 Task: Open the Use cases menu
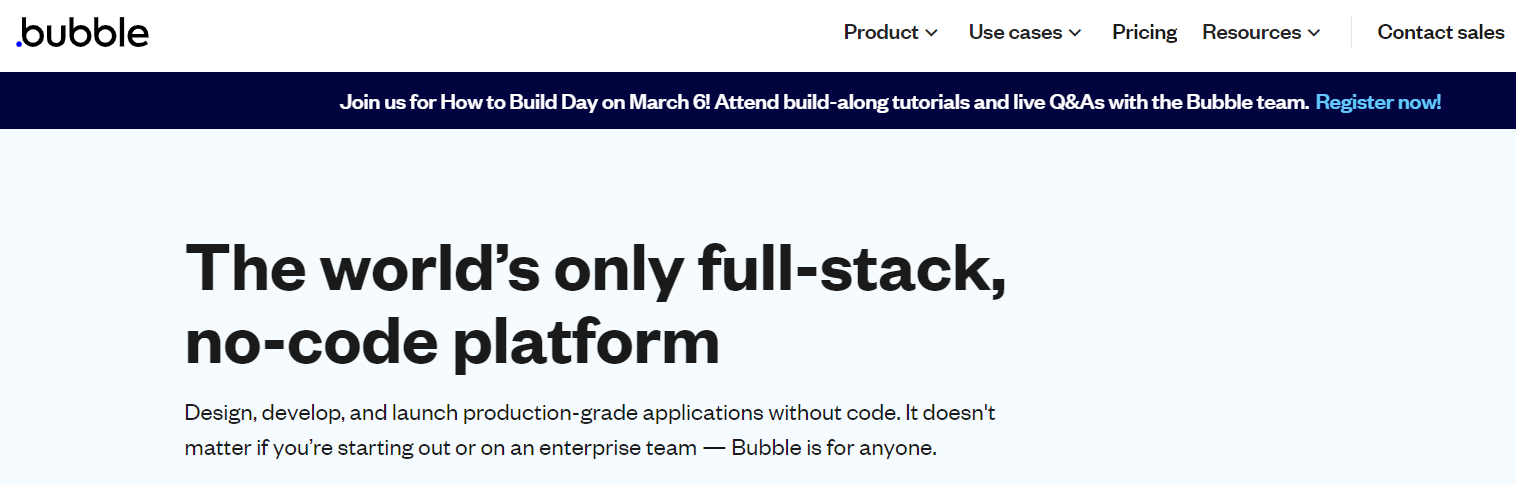pyautogui.click(x=1015, y=32)
